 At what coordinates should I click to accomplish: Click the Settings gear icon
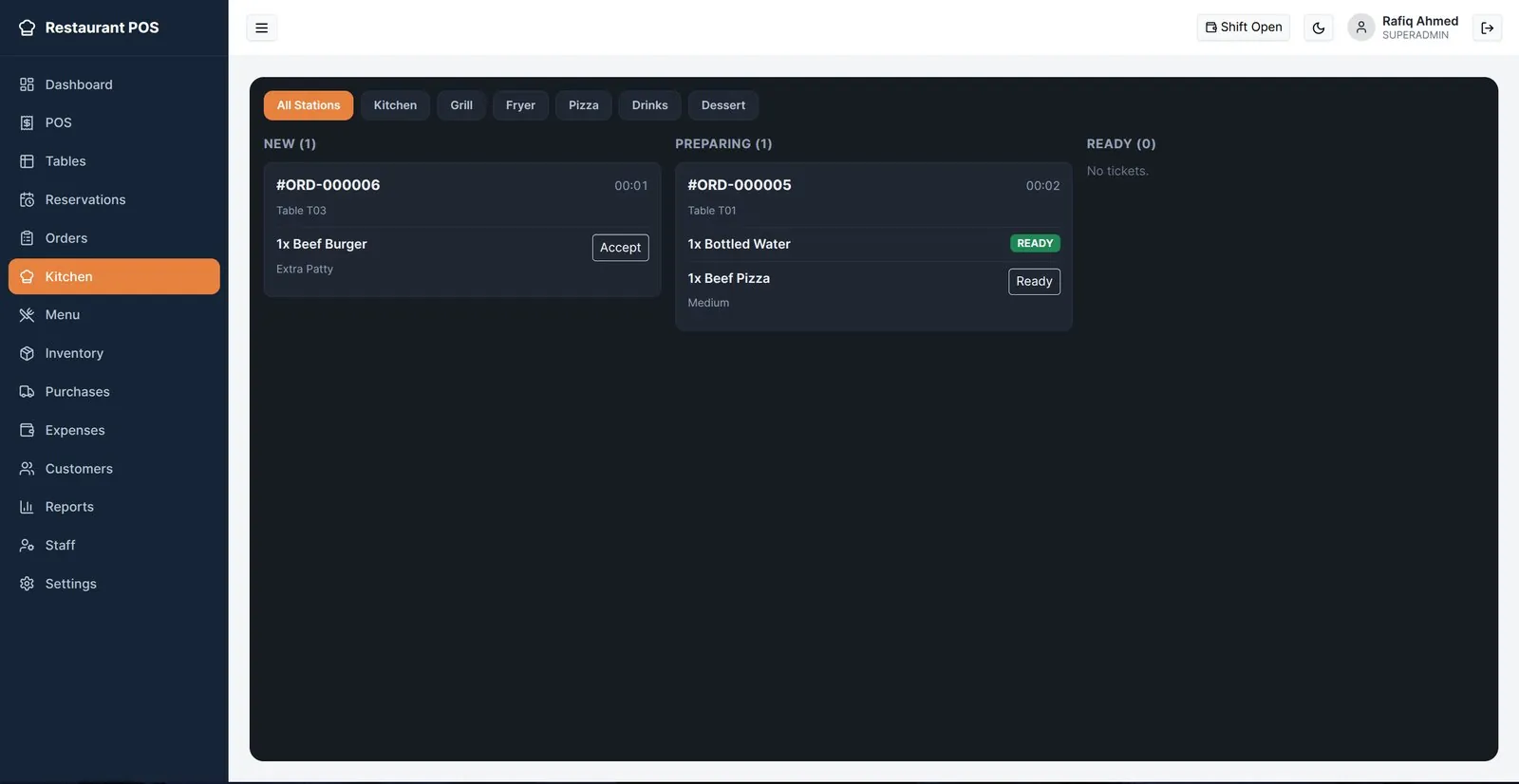pos(27,584)
